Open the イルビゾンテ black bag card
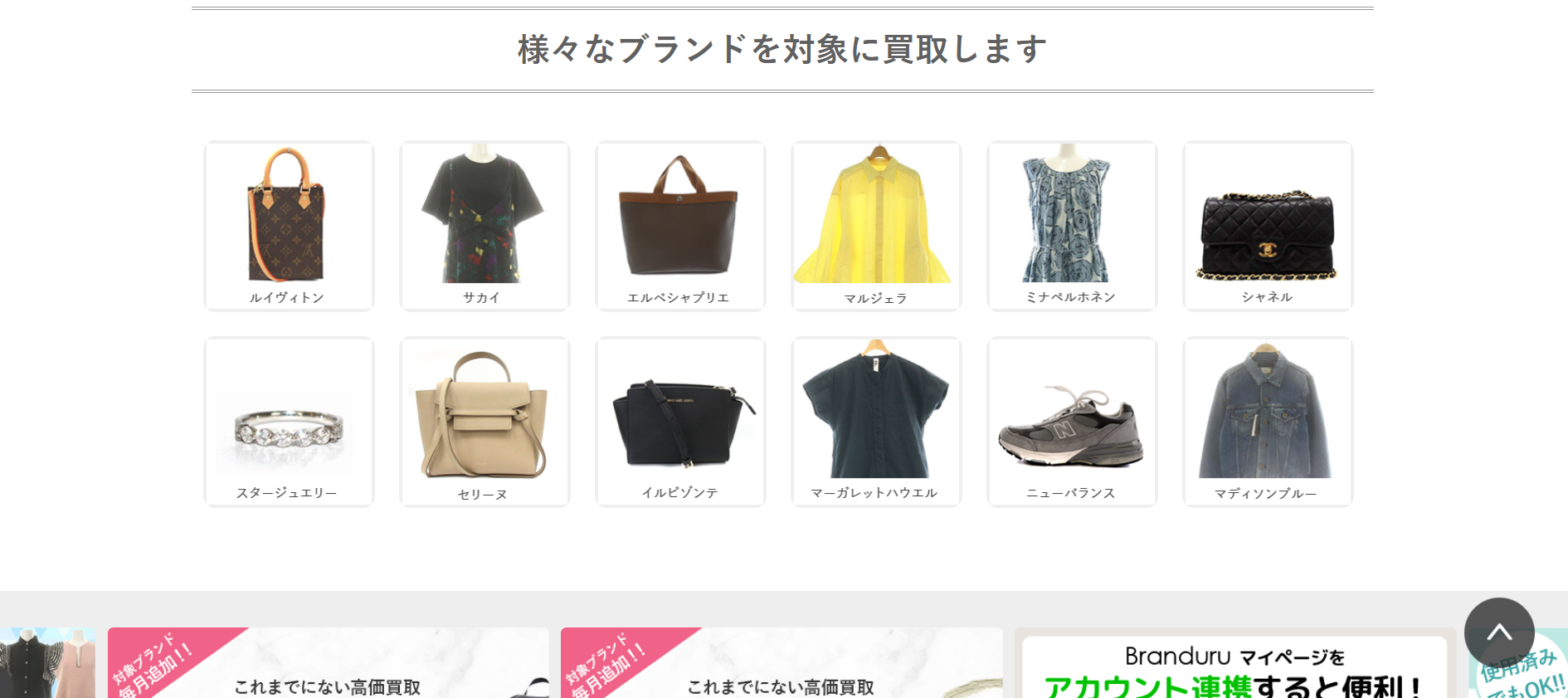 point(680,422)
